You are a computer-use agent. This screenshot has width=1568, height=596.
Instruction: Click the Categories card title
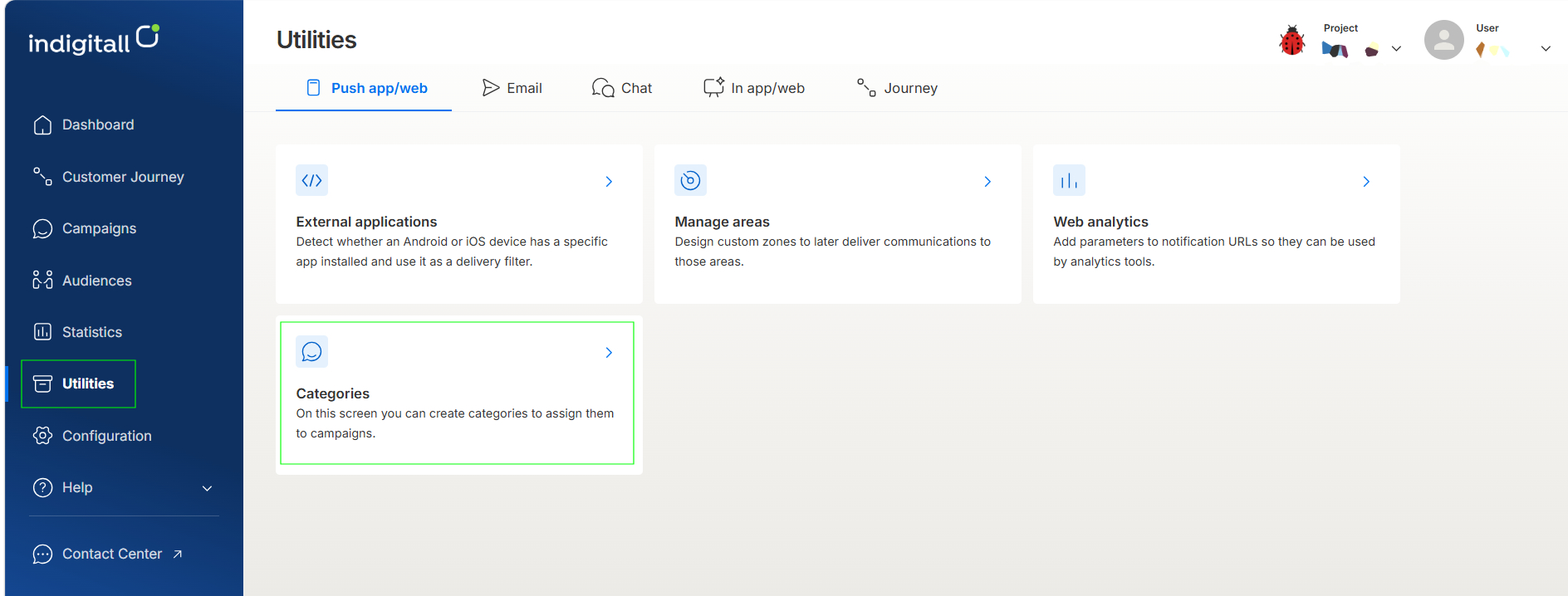[x=332, y=393]
